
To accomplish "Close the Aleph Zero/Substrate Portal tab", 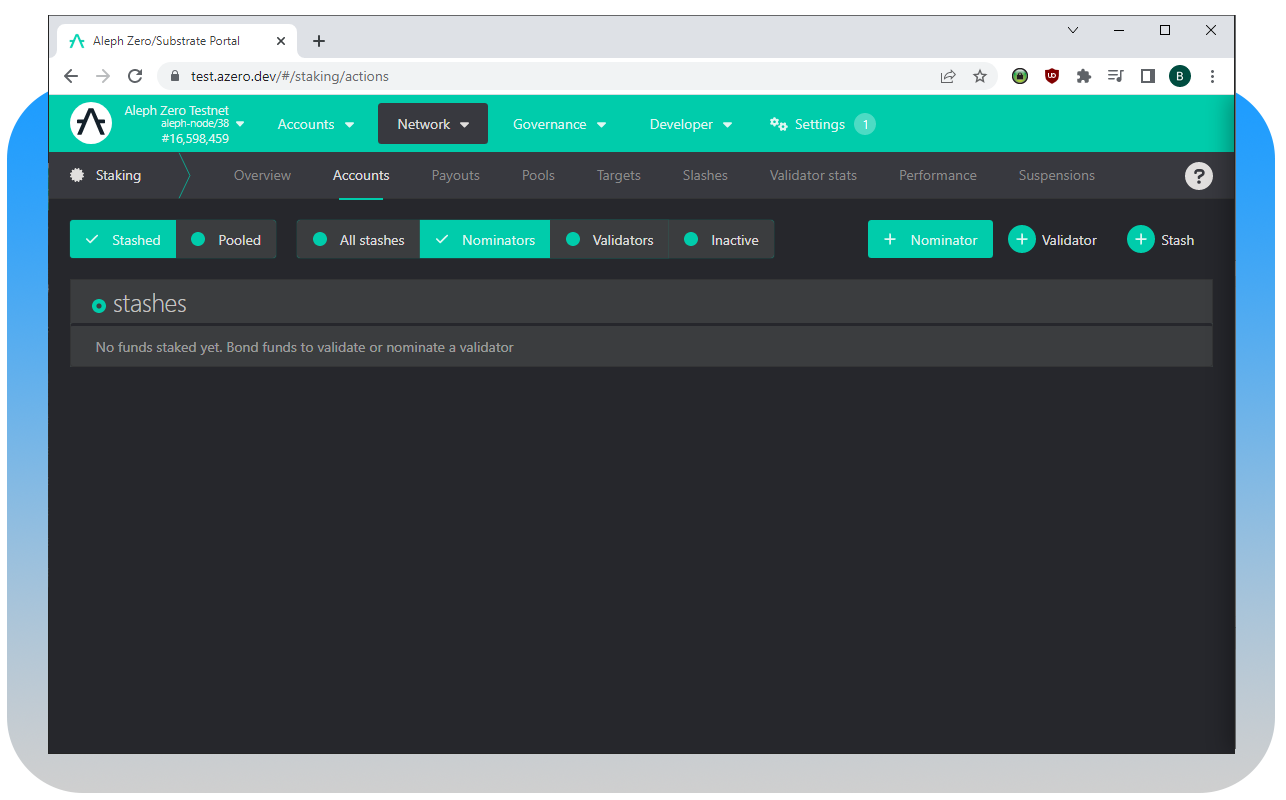I will tap(281, 41).
